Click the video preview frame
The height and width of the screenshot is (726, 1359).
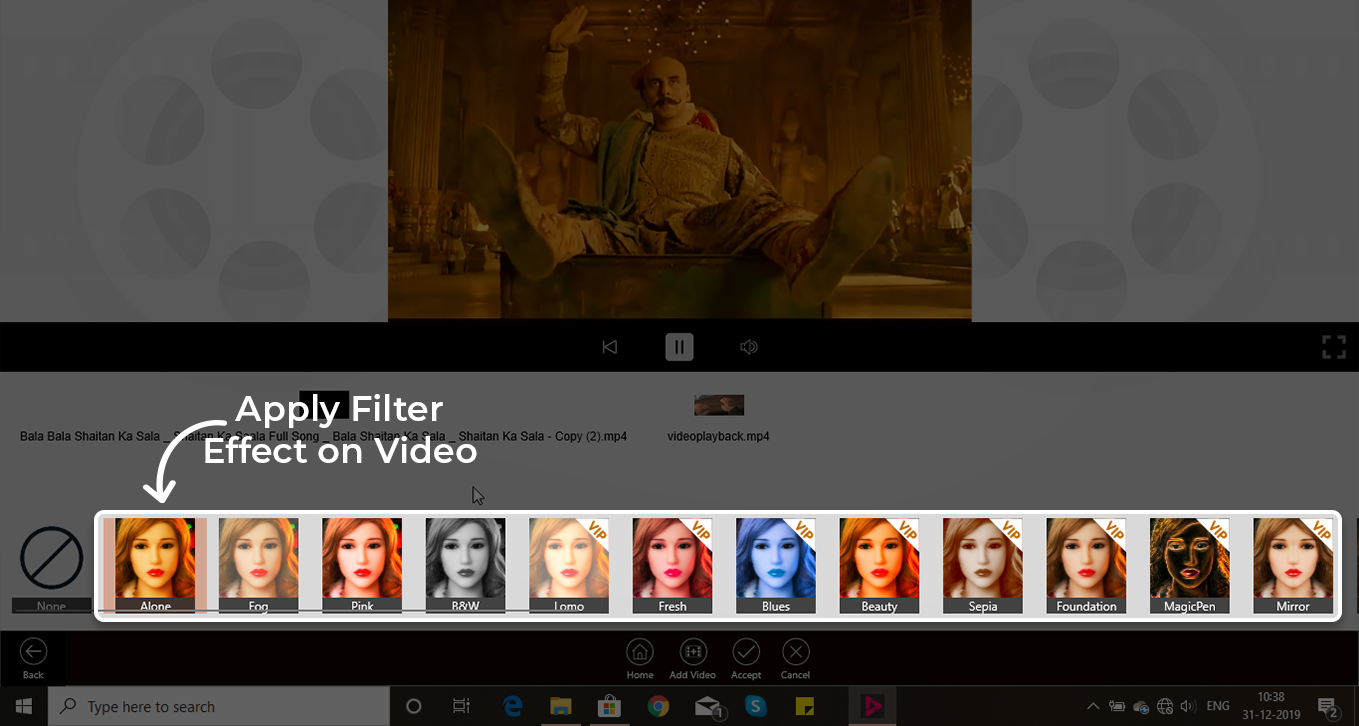(680, 160)
